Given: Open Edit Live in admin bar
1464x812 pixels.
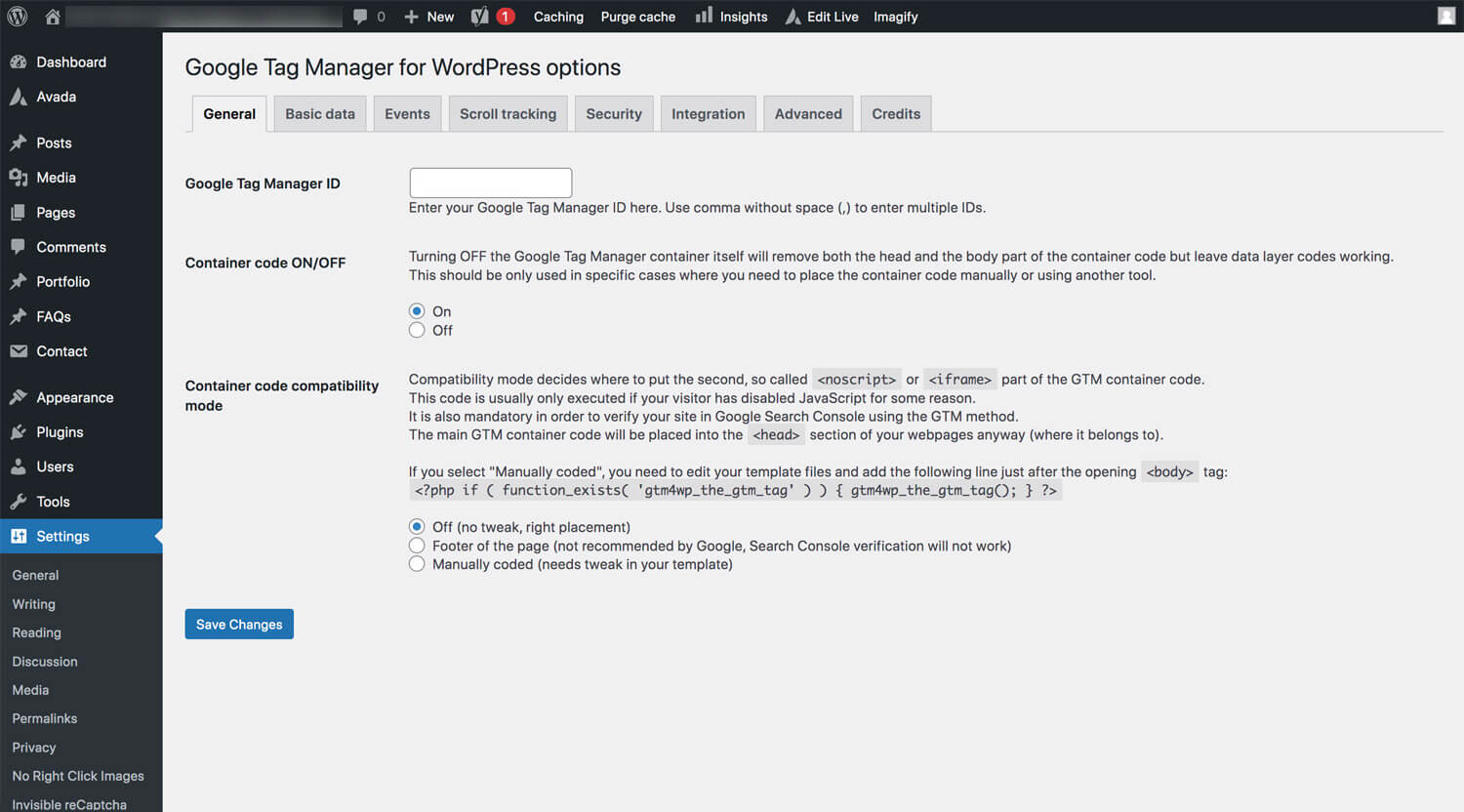Looking at the screenshot, I should (x=833, y=17).
